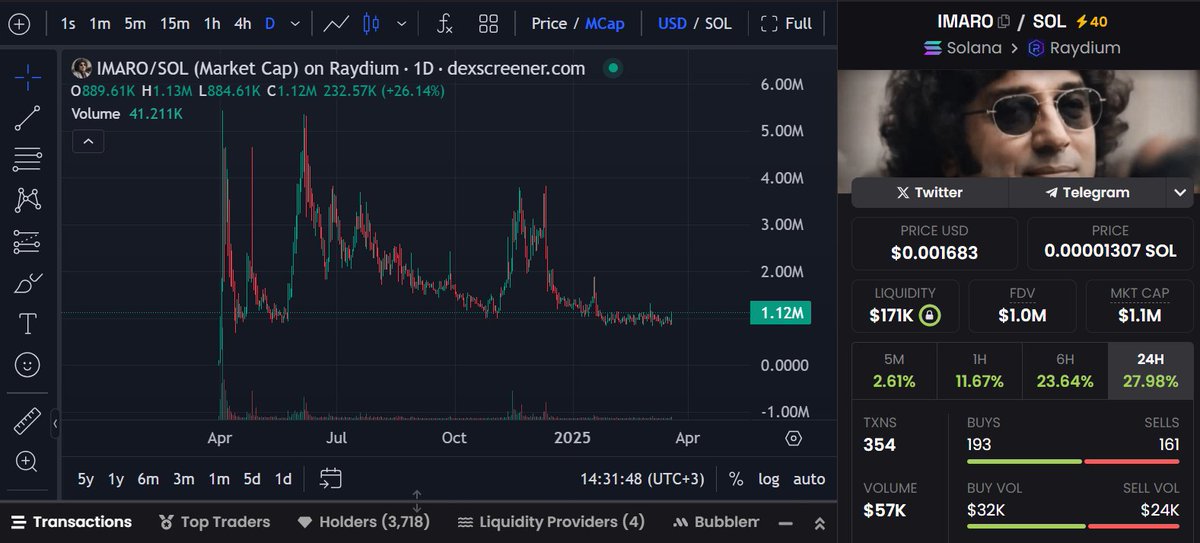Select the 15m timeframe

coord(175,23)
